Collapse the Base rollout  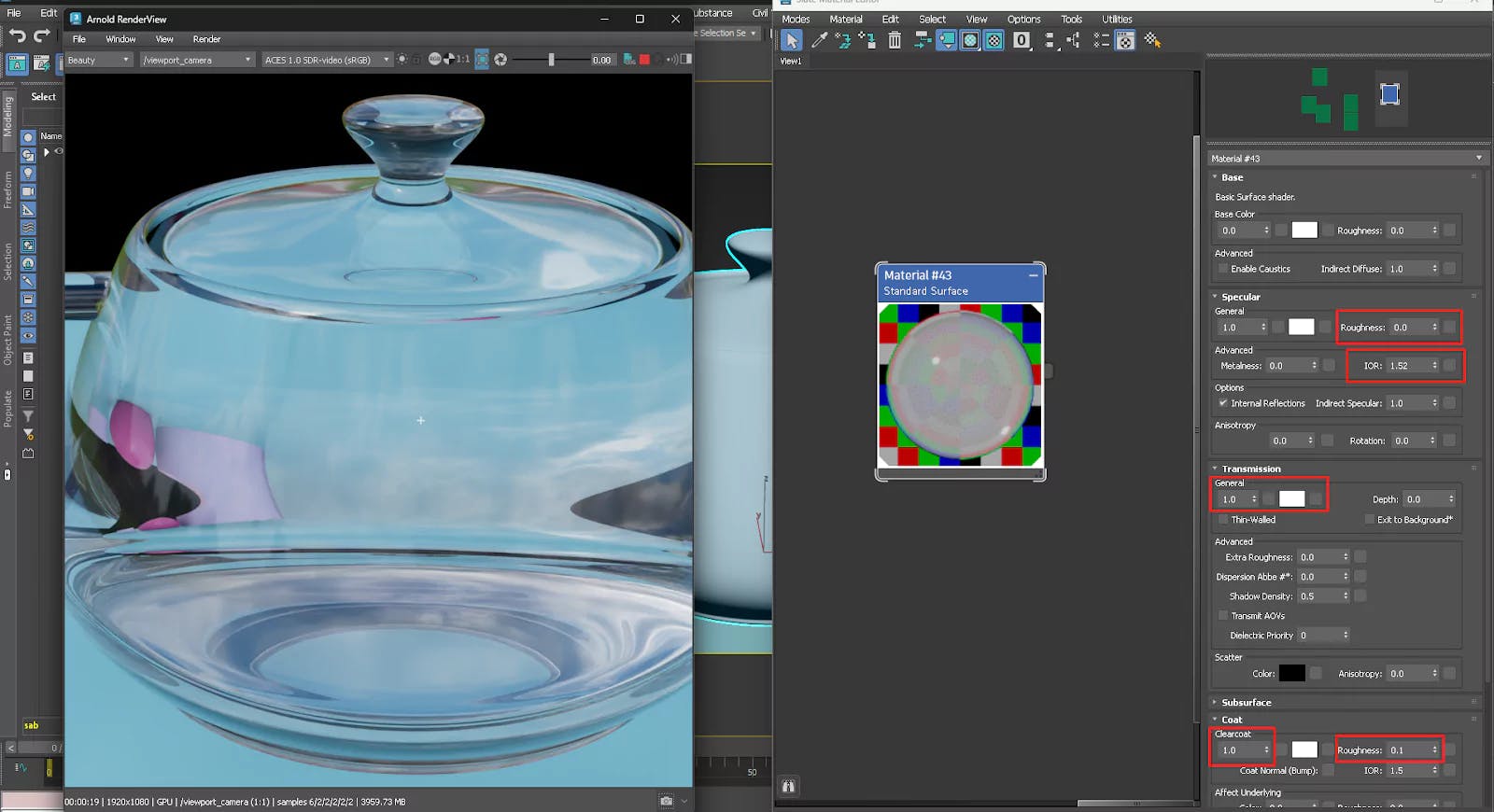pyautogui.click(x=1215, y=177)
